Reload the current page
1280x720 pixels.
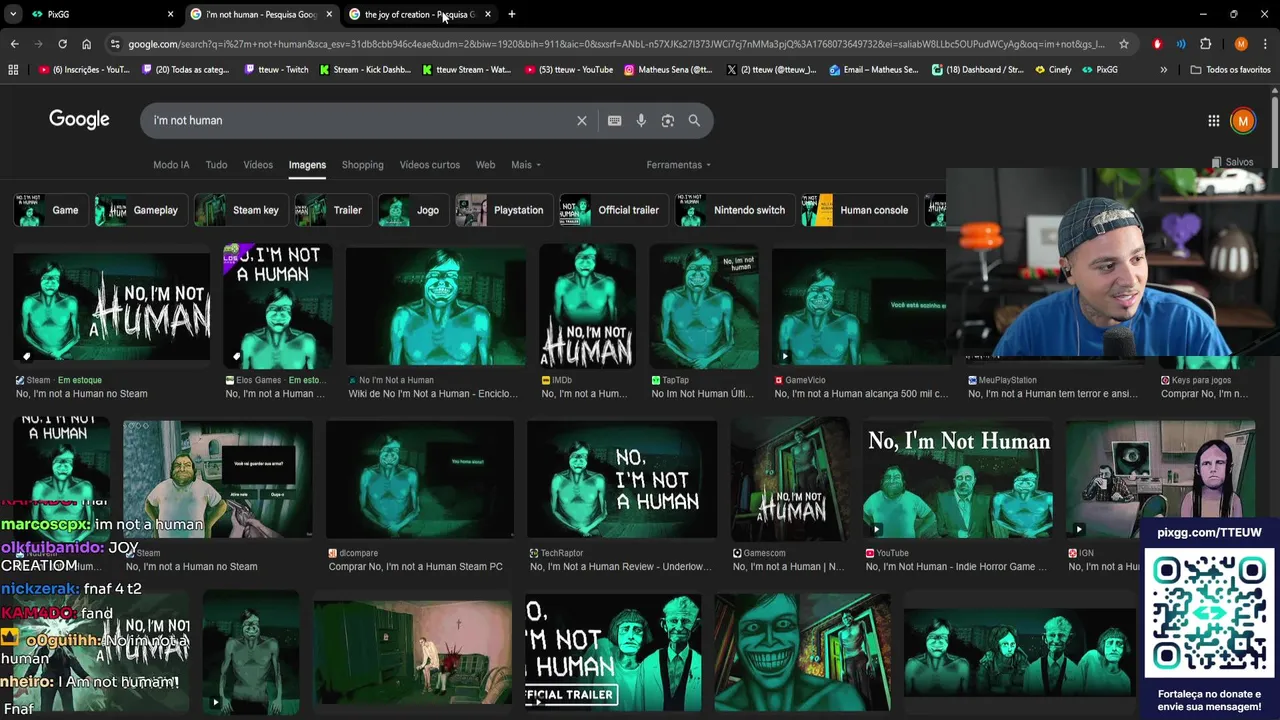point(62,44)
